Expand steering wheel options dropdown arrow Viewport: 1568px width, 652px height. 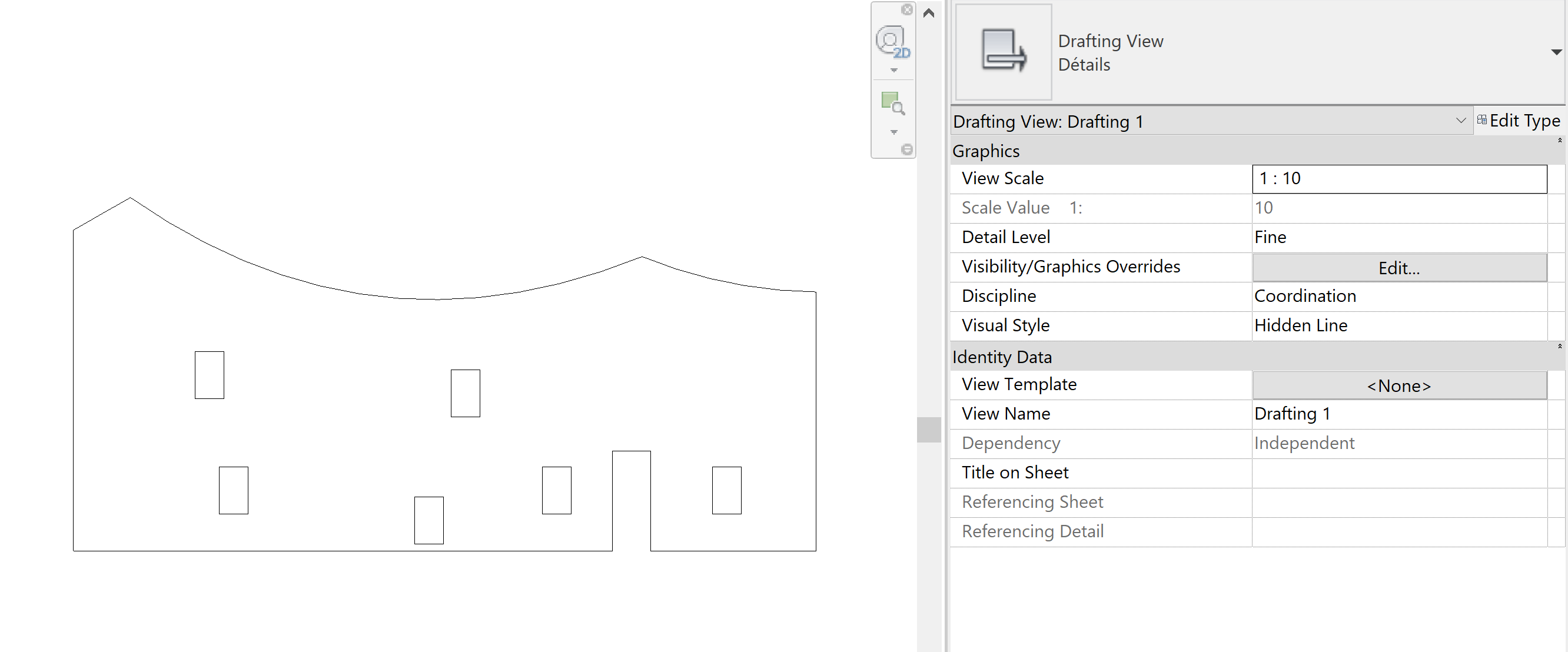(x=893, y=71)
